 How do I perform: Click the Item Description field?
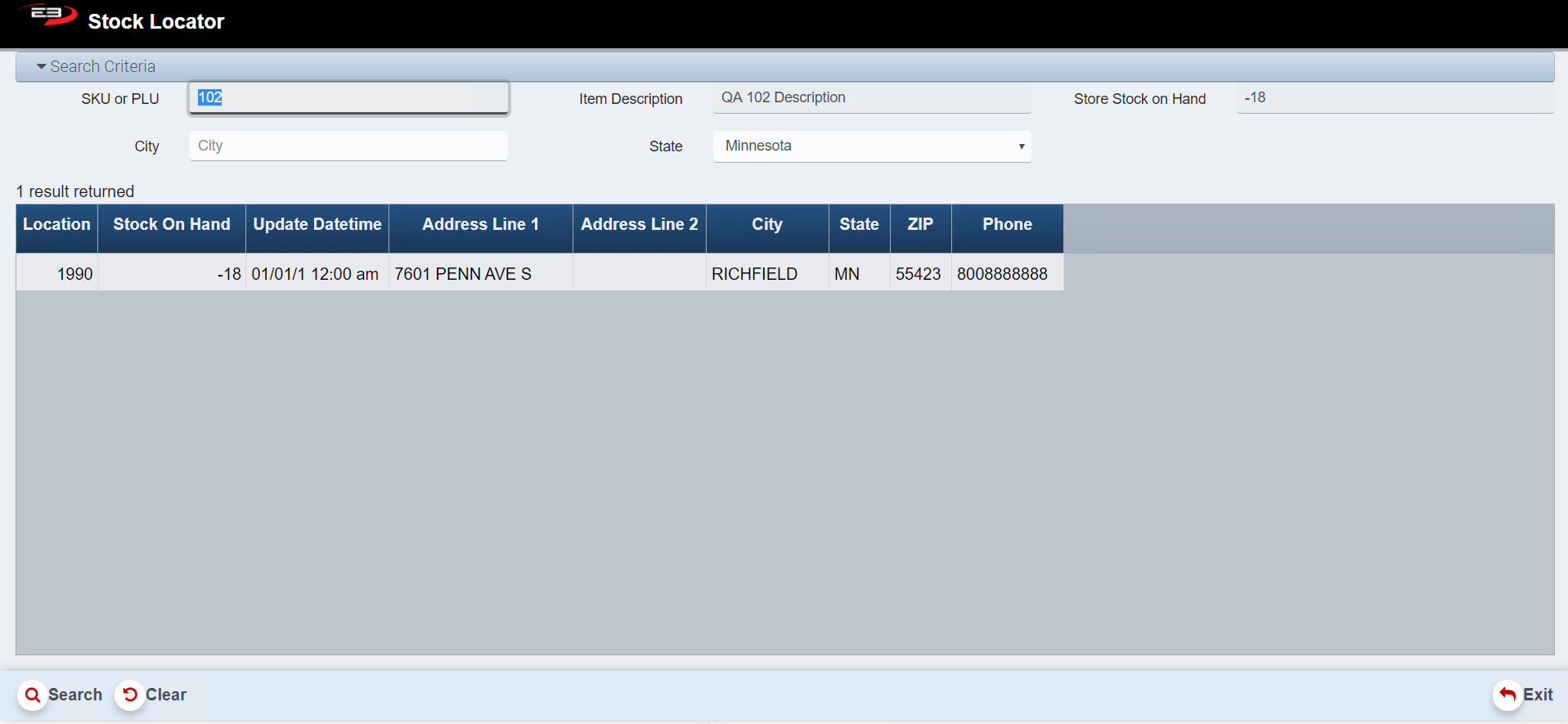pyautogui.click(x=871, y=98)
